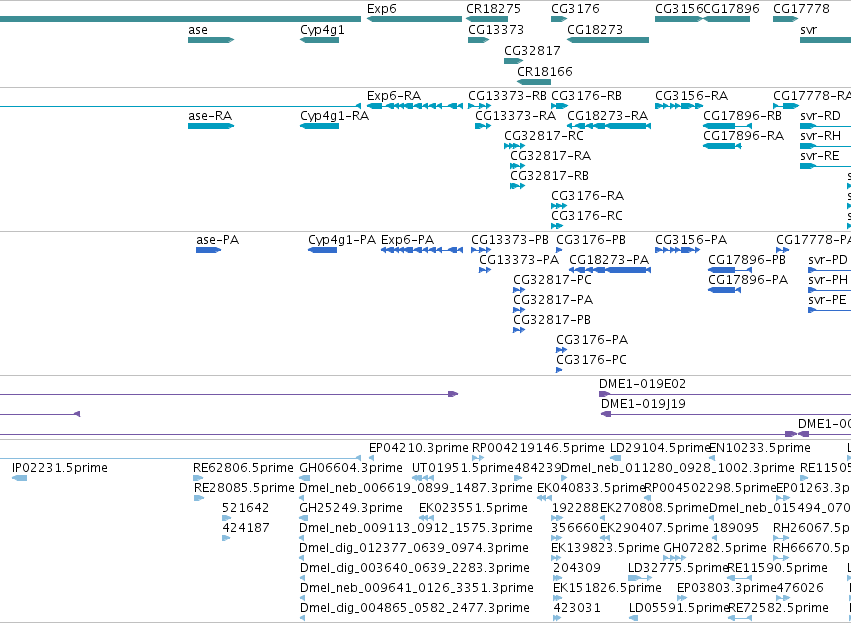Select the RE72582.5prime EST label
This screenshot has height=623, width=851.
(778, 608)
